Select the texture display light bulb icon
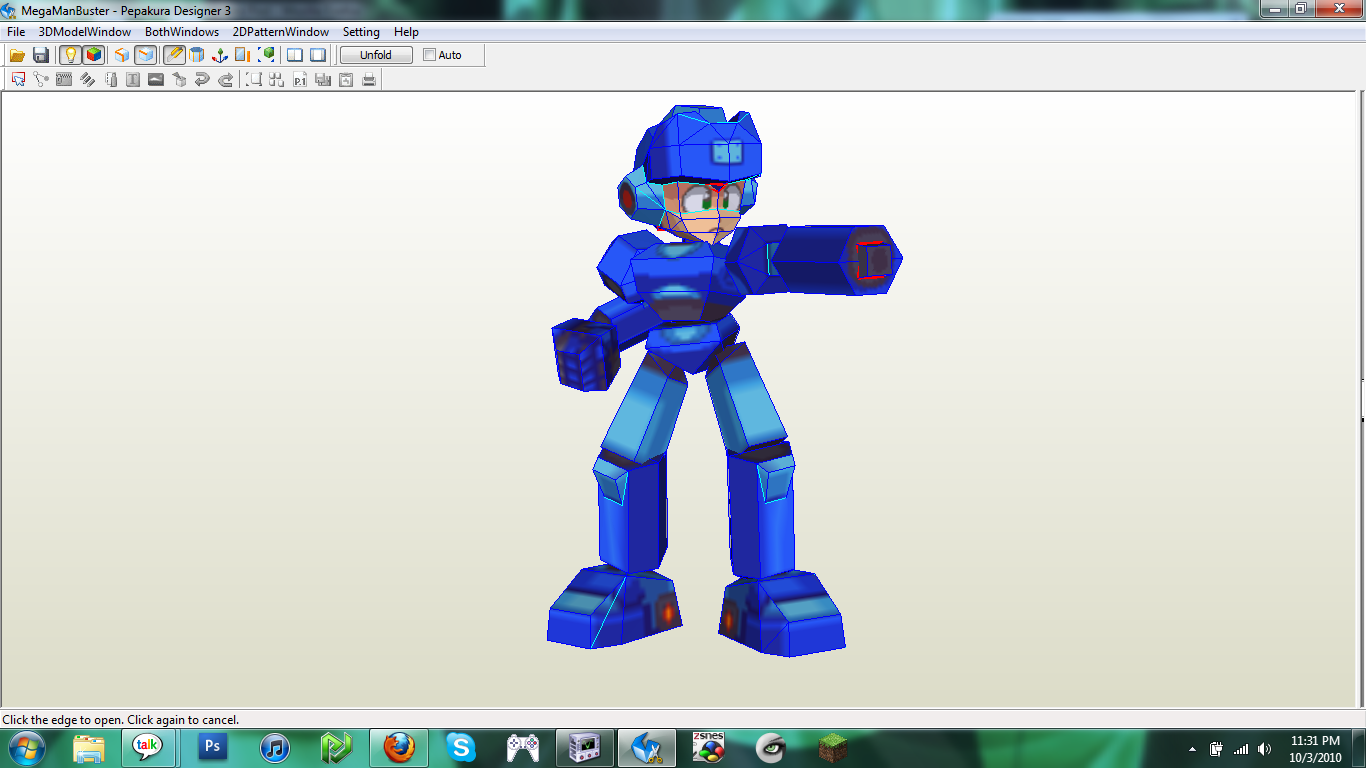Viewport: 1366px width, 768px height. [68, 55]
